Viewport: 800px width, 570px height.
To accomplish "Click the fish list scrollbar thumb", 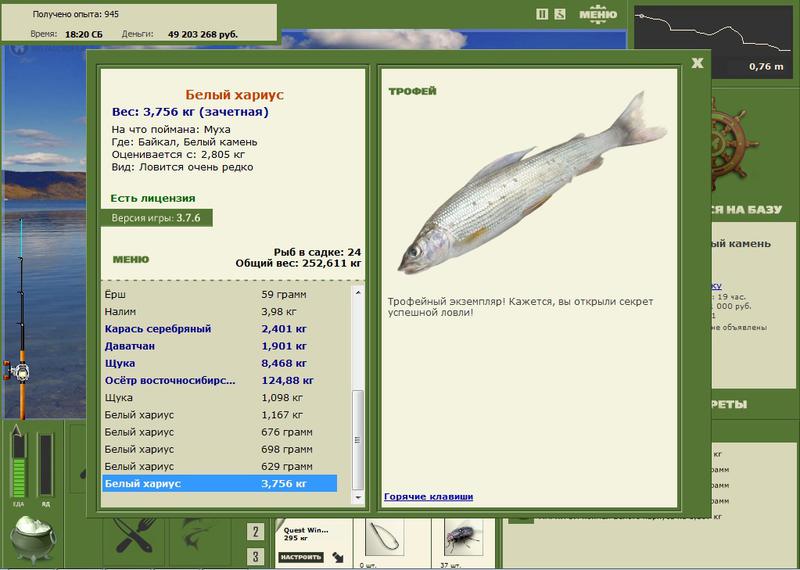I will 358,440.
